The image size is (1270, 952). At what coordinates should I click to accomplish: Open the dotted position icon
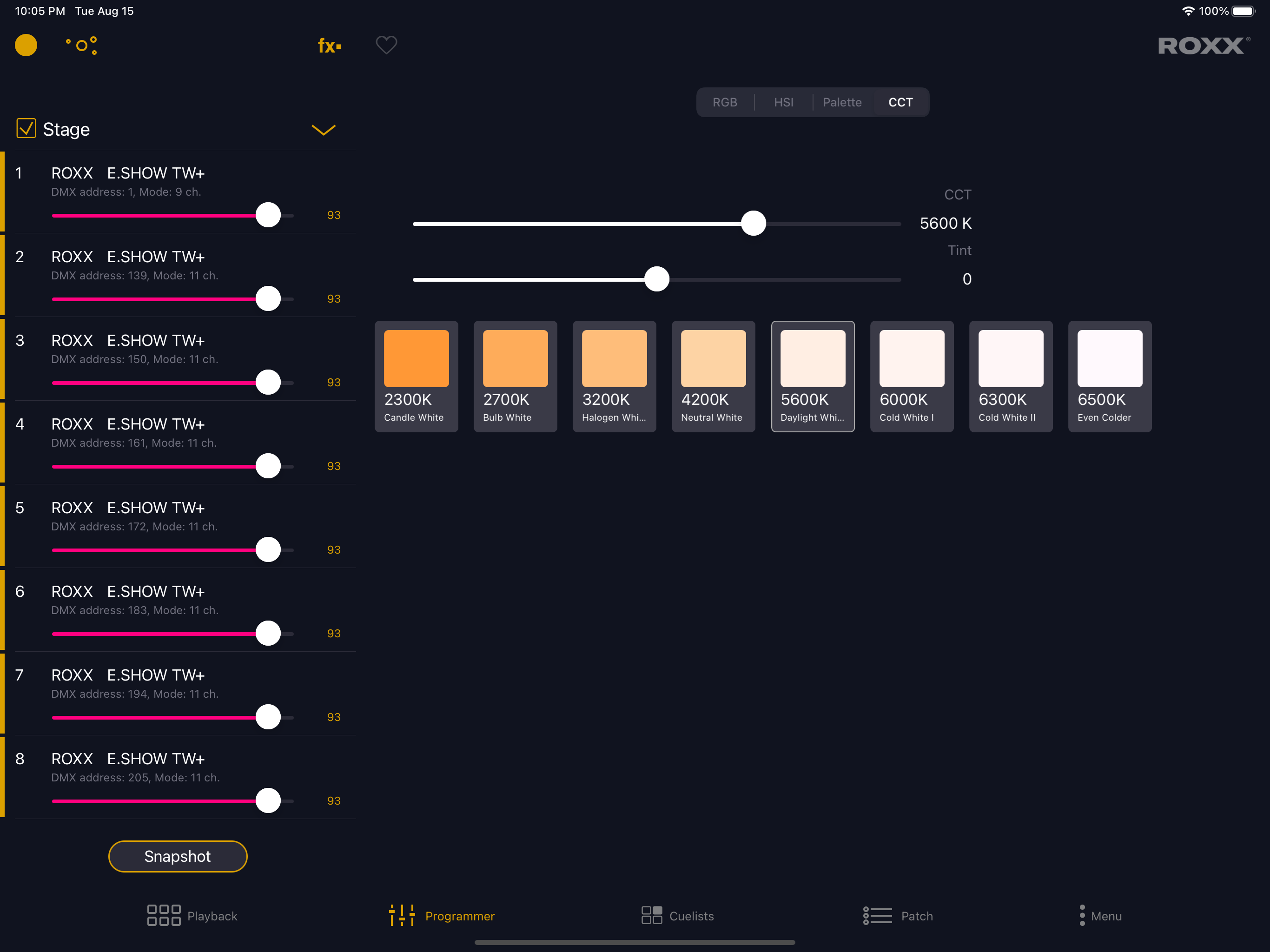point(81,46)
